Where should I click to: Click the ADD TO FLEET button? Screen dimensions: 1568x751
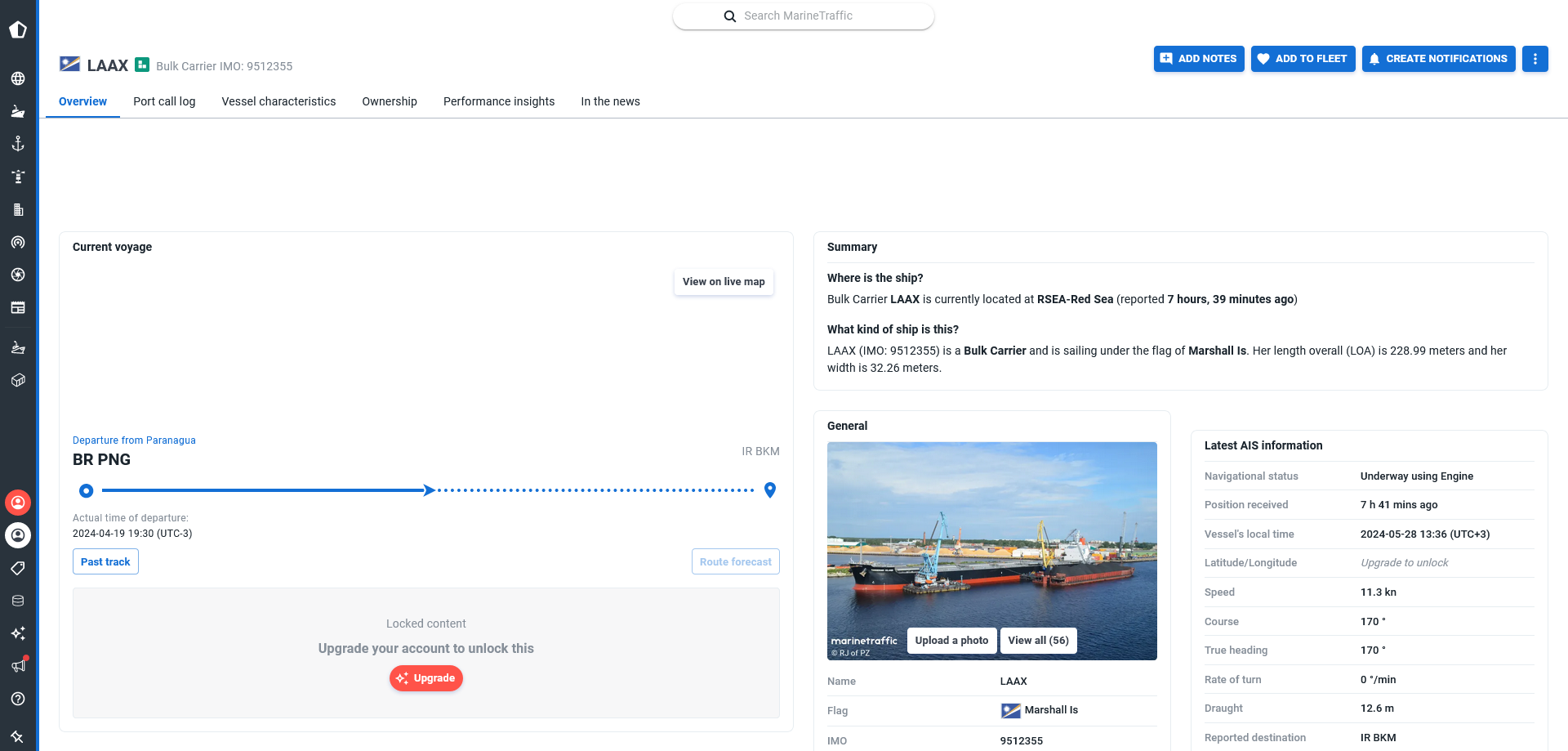pos(1303,59)
